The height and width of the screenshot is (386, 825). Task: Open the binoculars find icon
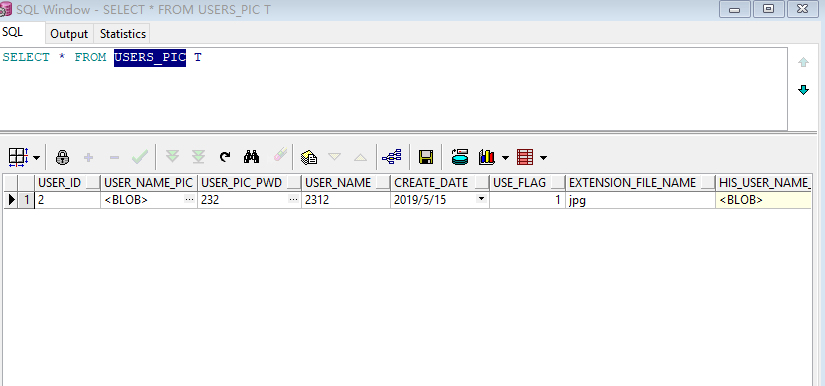(251, 157)
